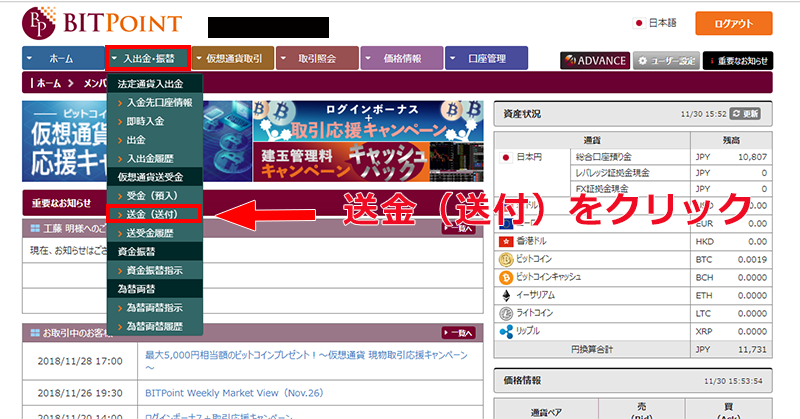Click the Hong Kong flag icon

[506, 241]
